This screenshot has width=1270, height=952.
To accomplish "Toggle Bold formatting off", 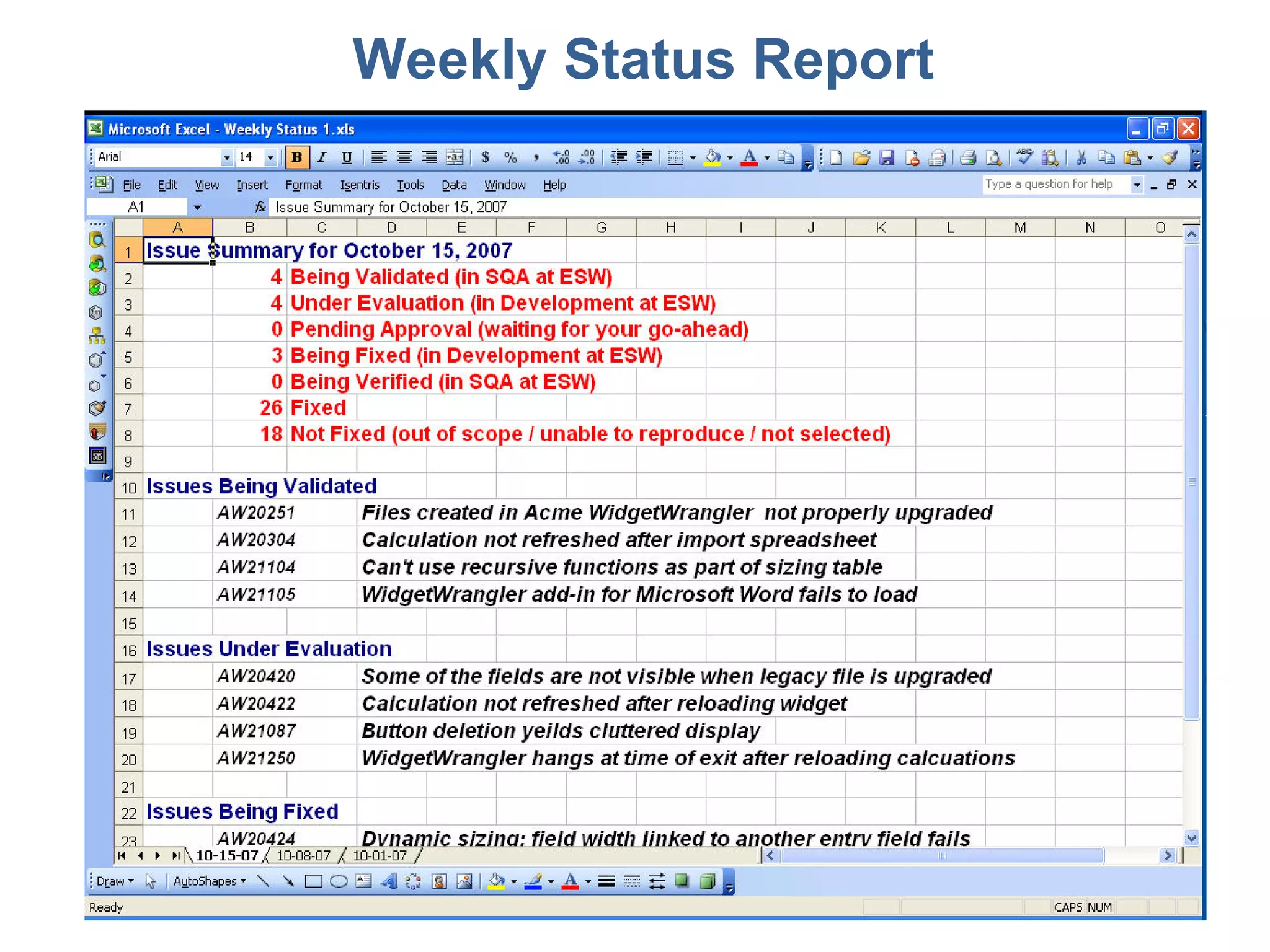I will [297, 157].
